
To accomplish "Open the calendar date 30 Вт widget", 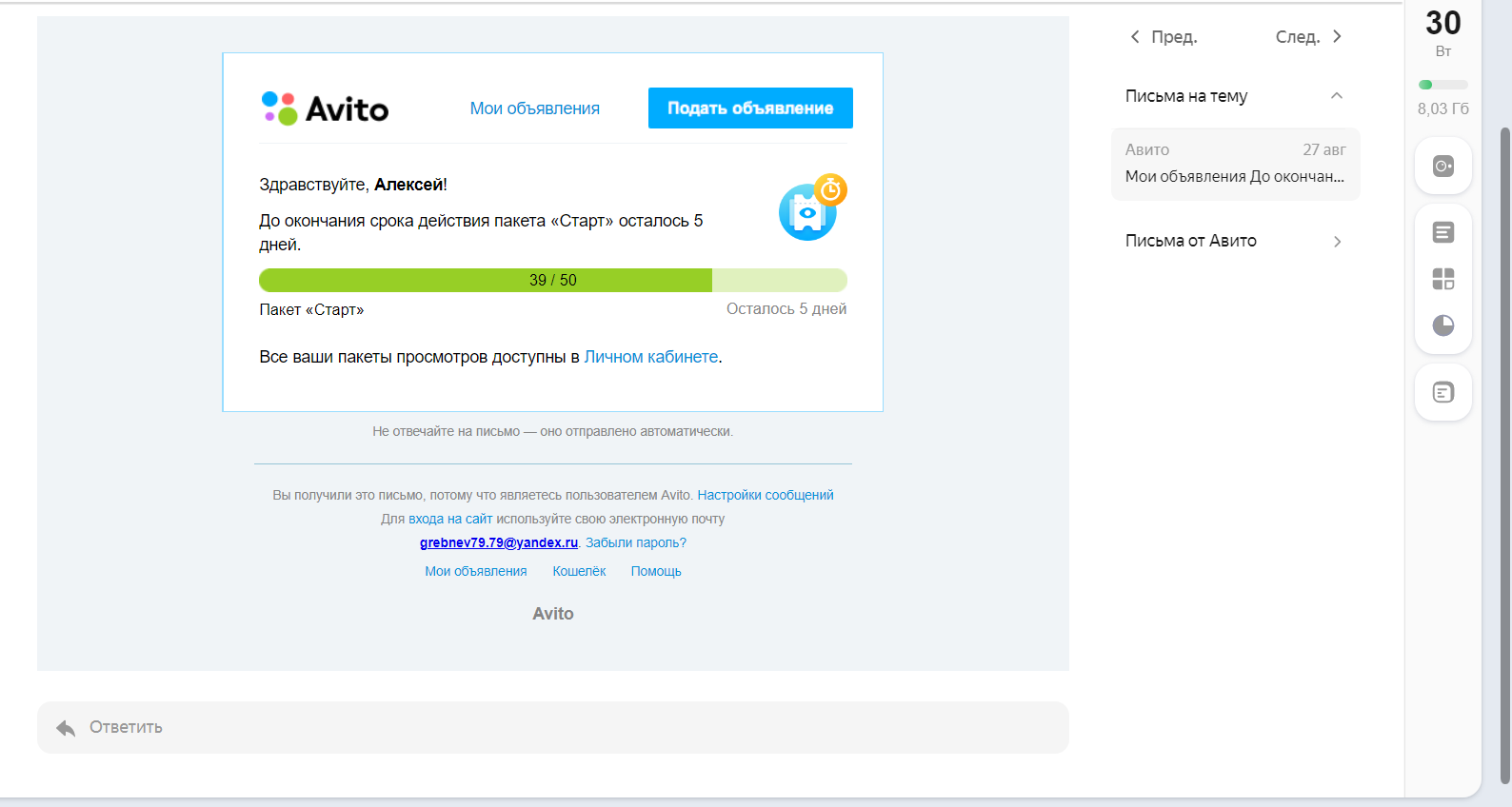I will [x=1443, y=32].
